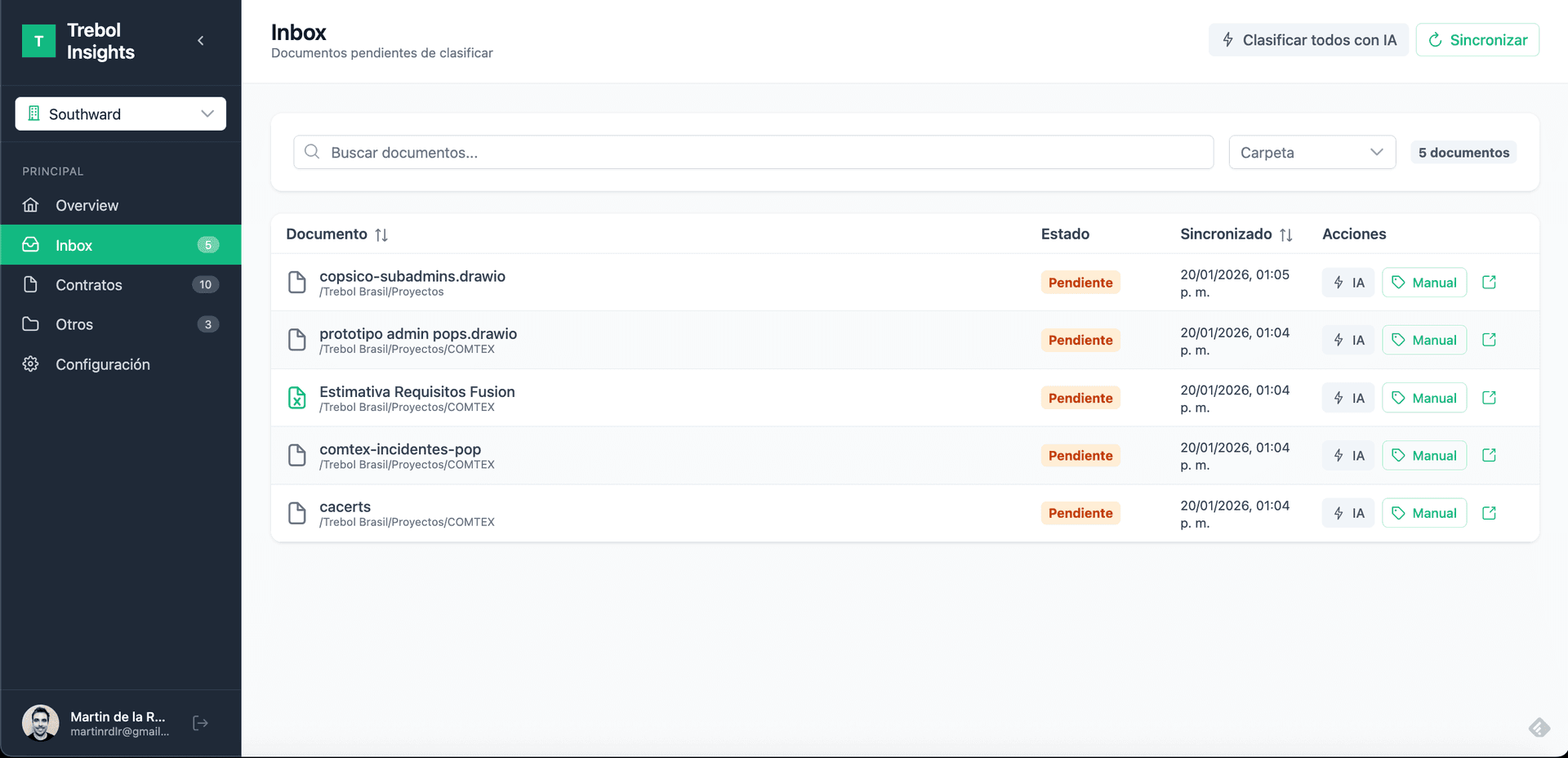Click the floating diamond widget icon
This screenshot has width=1568, height=758.
[x=1539, y=727]
